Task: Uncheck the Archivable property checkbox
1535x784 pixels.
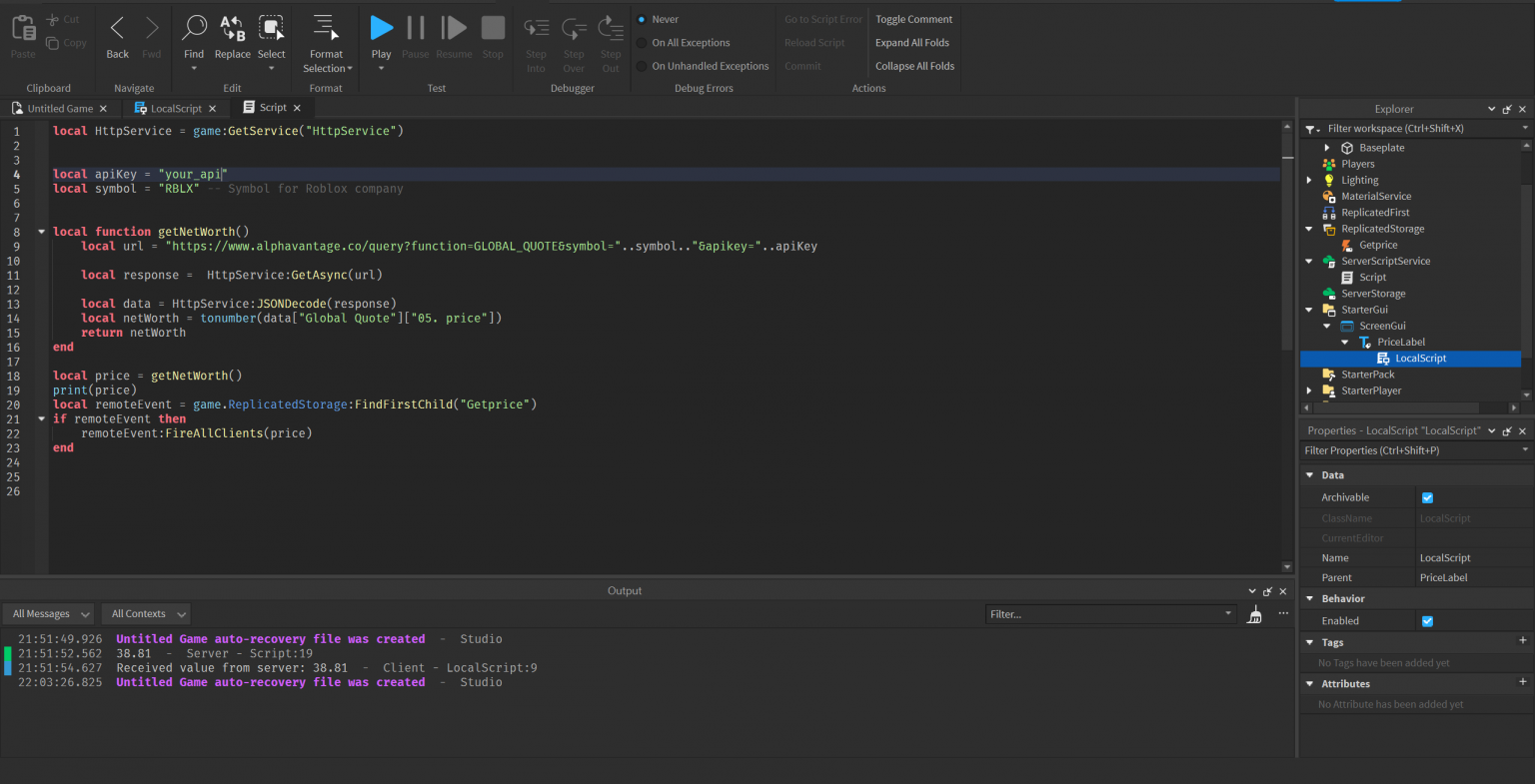Action: 1427,496
